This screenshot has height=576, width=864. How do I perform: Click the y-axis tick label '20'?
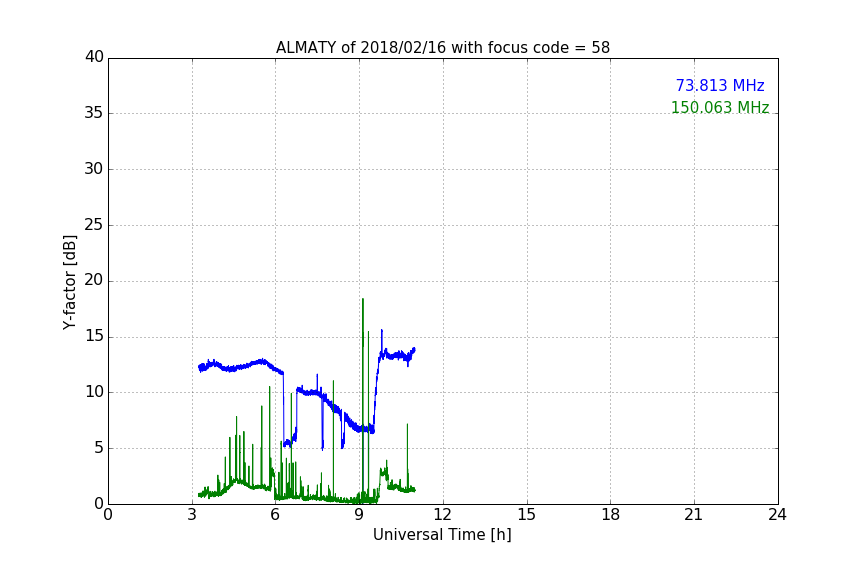[94, 280]
